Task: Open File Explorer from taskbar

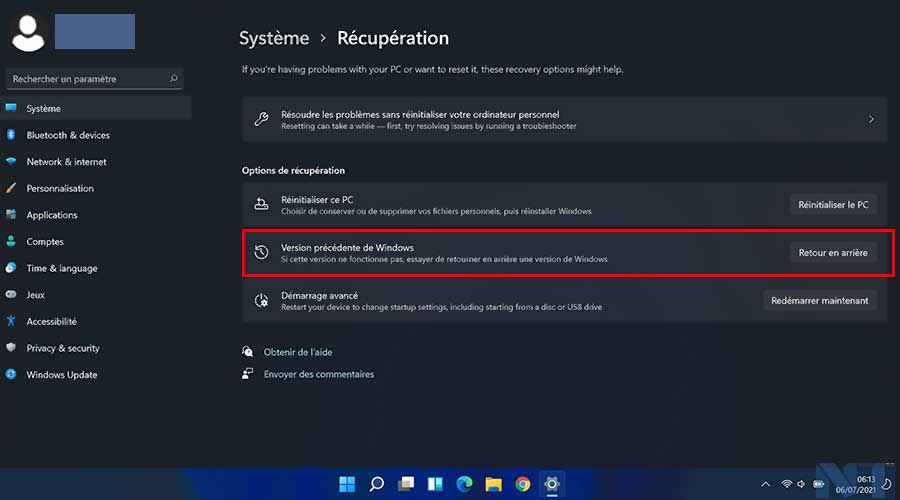Action: pyautogui.click(x=494, y=484)
